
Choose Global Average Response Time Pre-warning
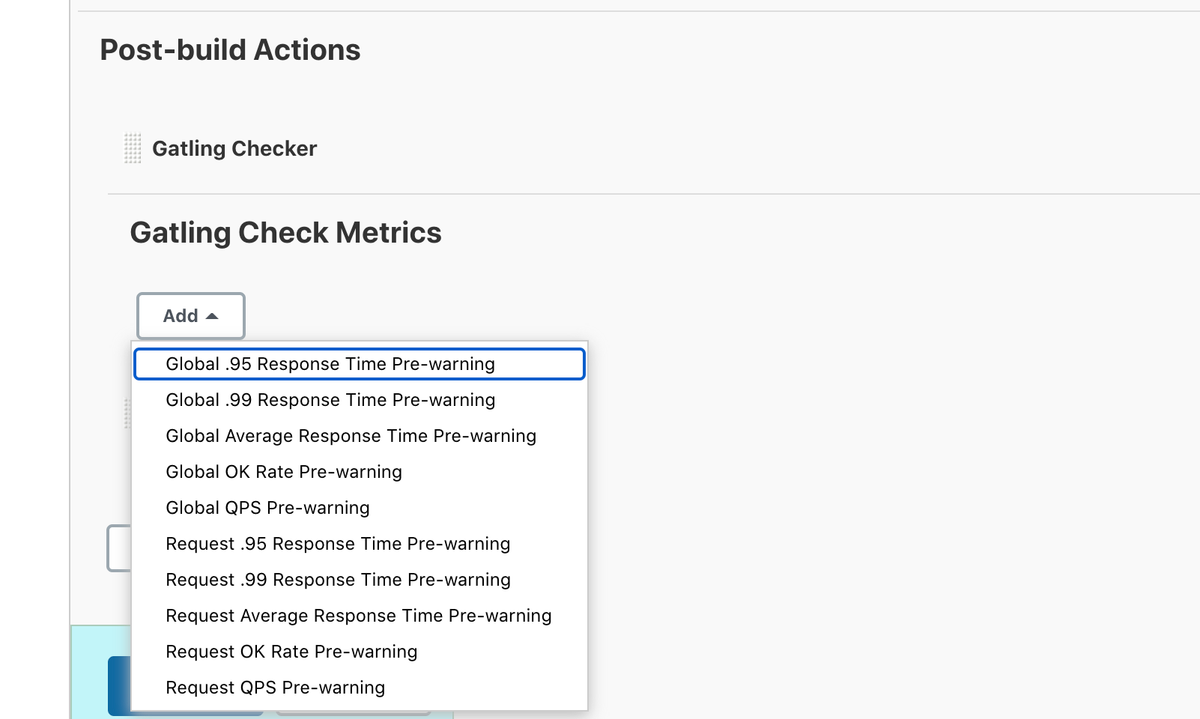pyautogui.click(x=359, y=436)
